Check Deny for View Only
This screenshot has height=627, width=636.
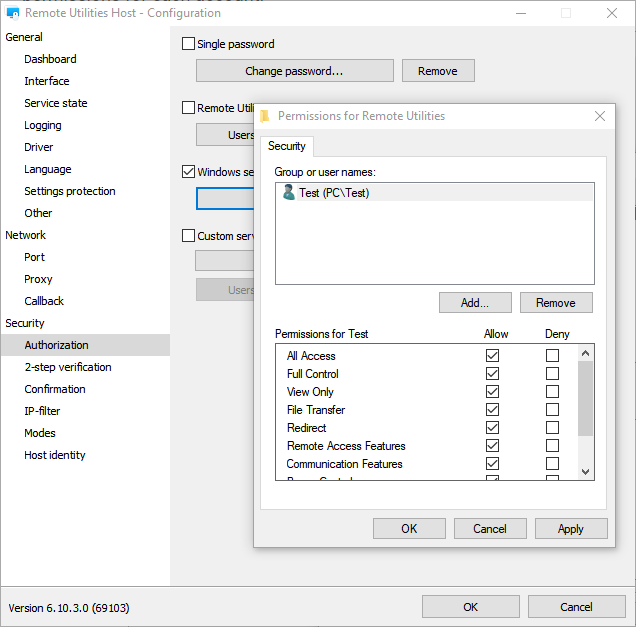pyautogui.click(x=552, y=391)
